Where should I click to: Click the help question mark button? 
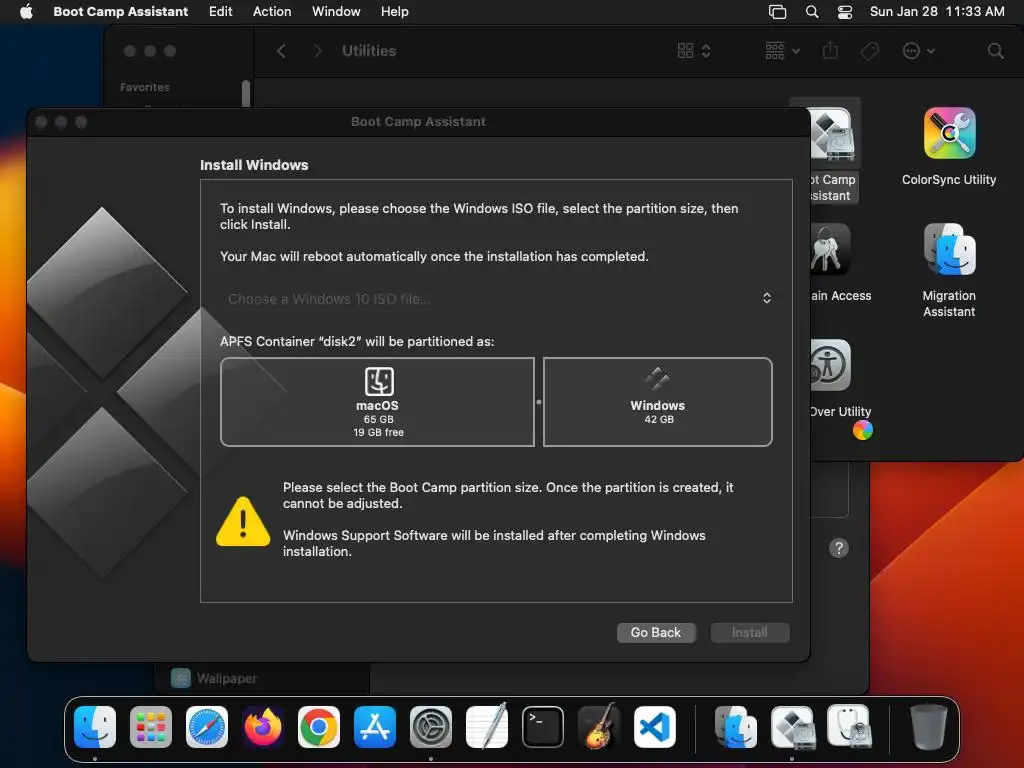click(x=839, y=548)
